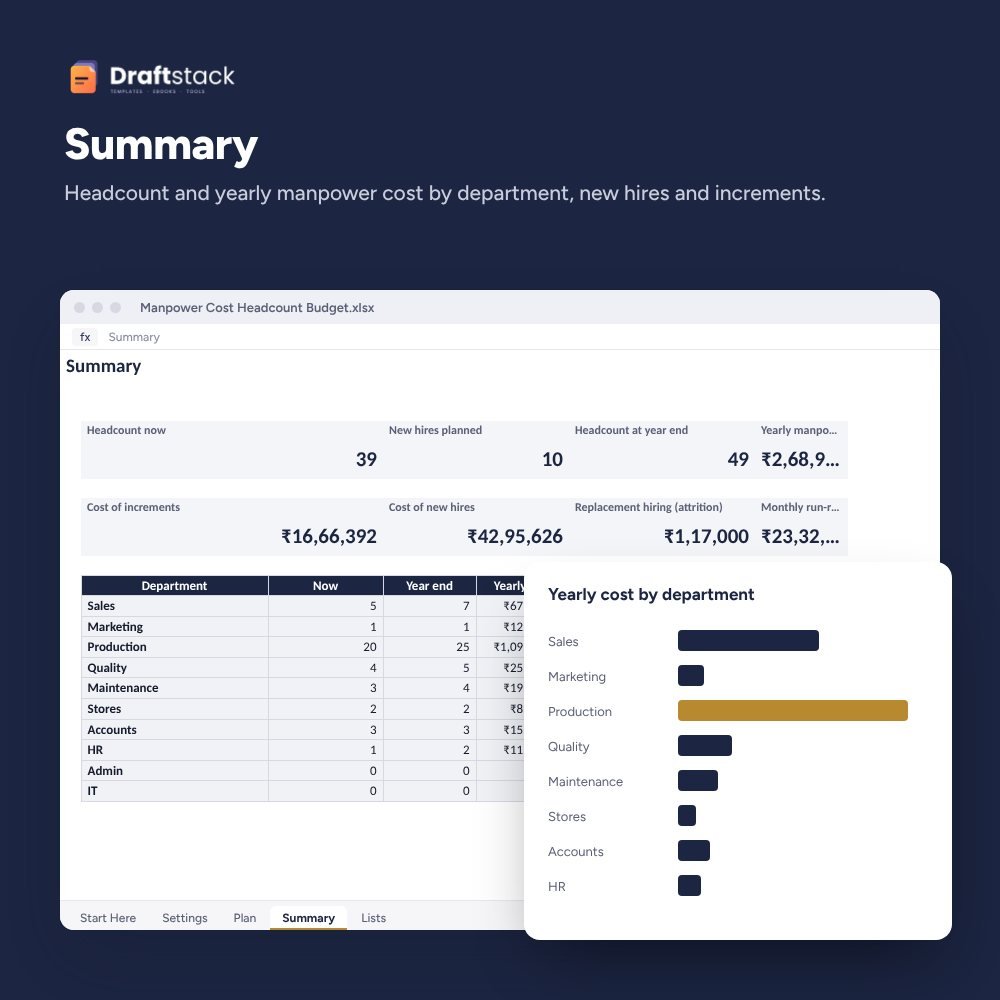Click the Headcount at year end value 49
Image resolution: width=1000 pixels, height=1000 pixels.
(x=738, y=459)
